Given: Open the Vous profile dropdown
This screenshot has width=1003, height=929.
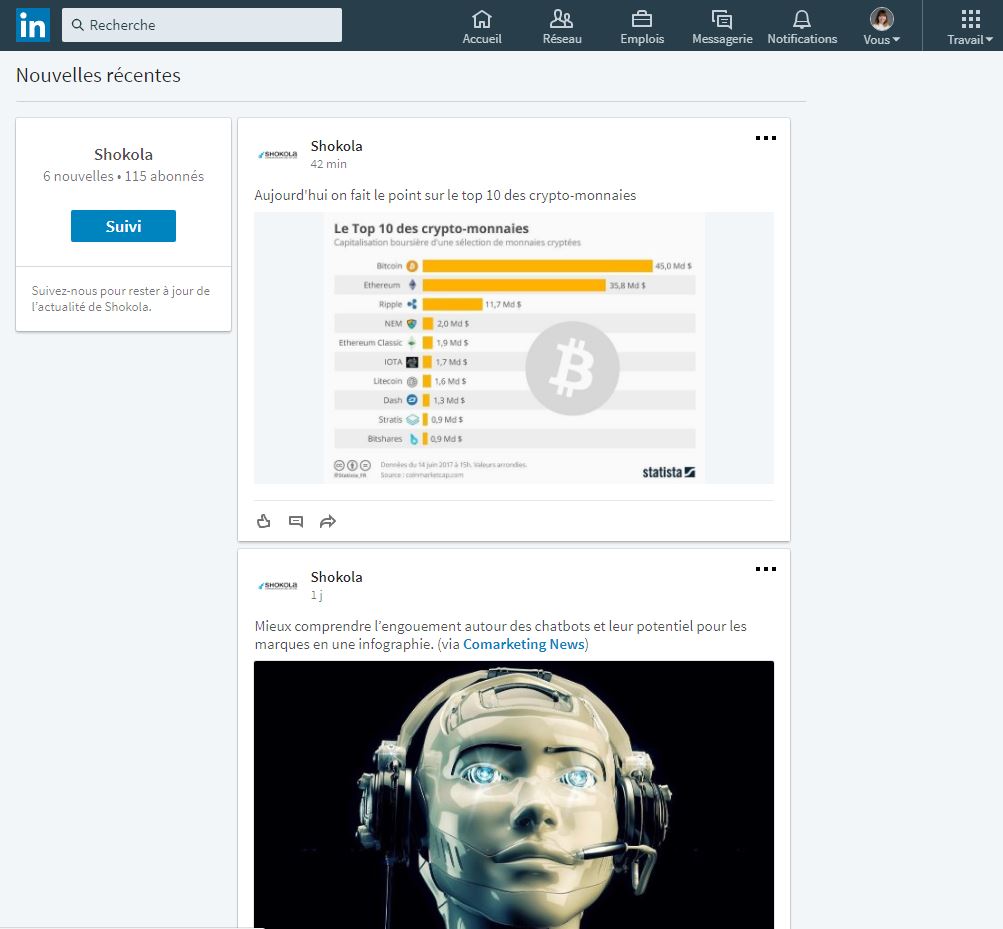Looking at the screenshot, I should tap(879, 25).
